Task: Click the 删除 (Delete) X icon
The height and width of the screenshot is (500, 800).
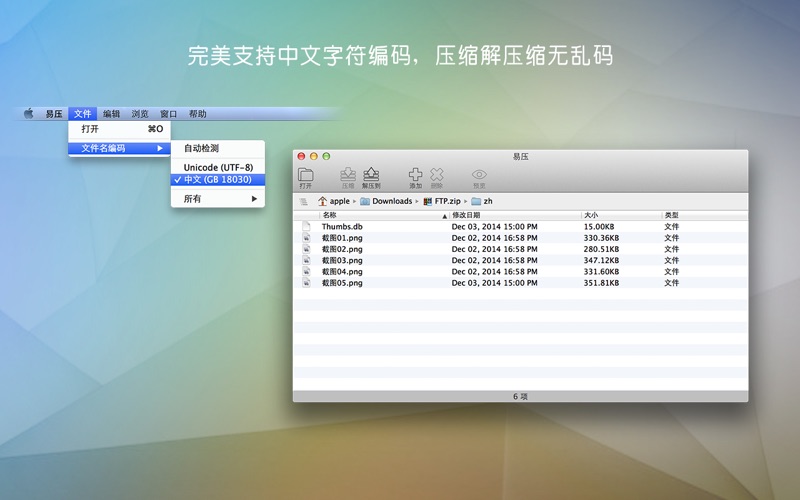Action: click(x=437, y=177)
